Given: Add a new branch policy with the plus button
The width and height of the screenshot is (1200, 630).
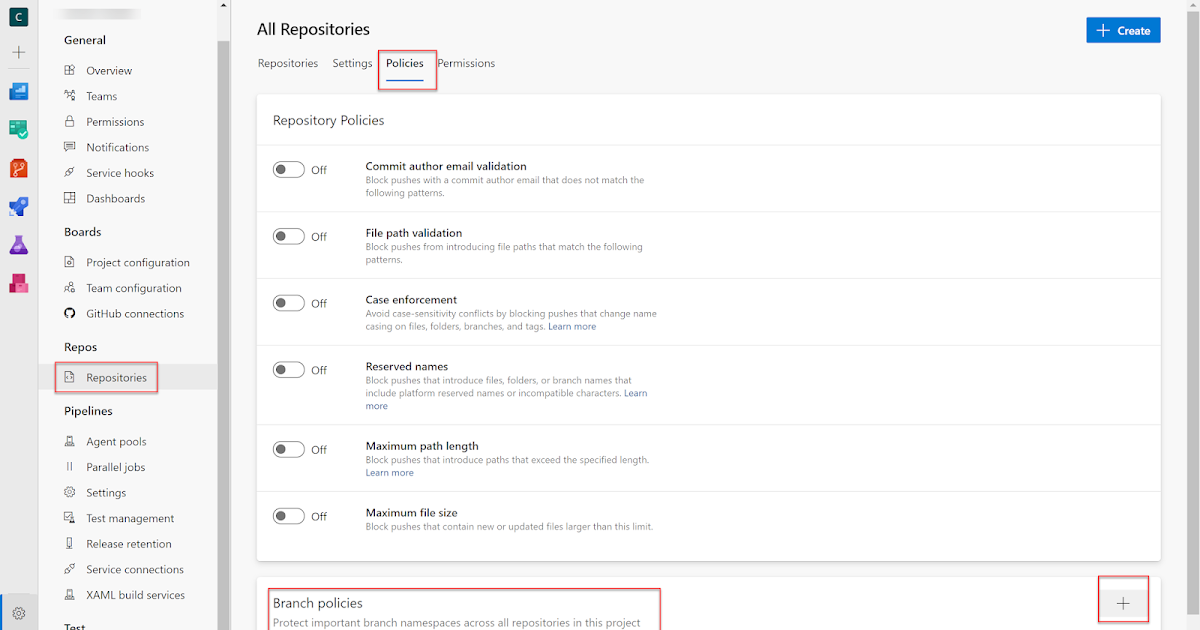Looking at the screenshot, I should [1123, 600].
